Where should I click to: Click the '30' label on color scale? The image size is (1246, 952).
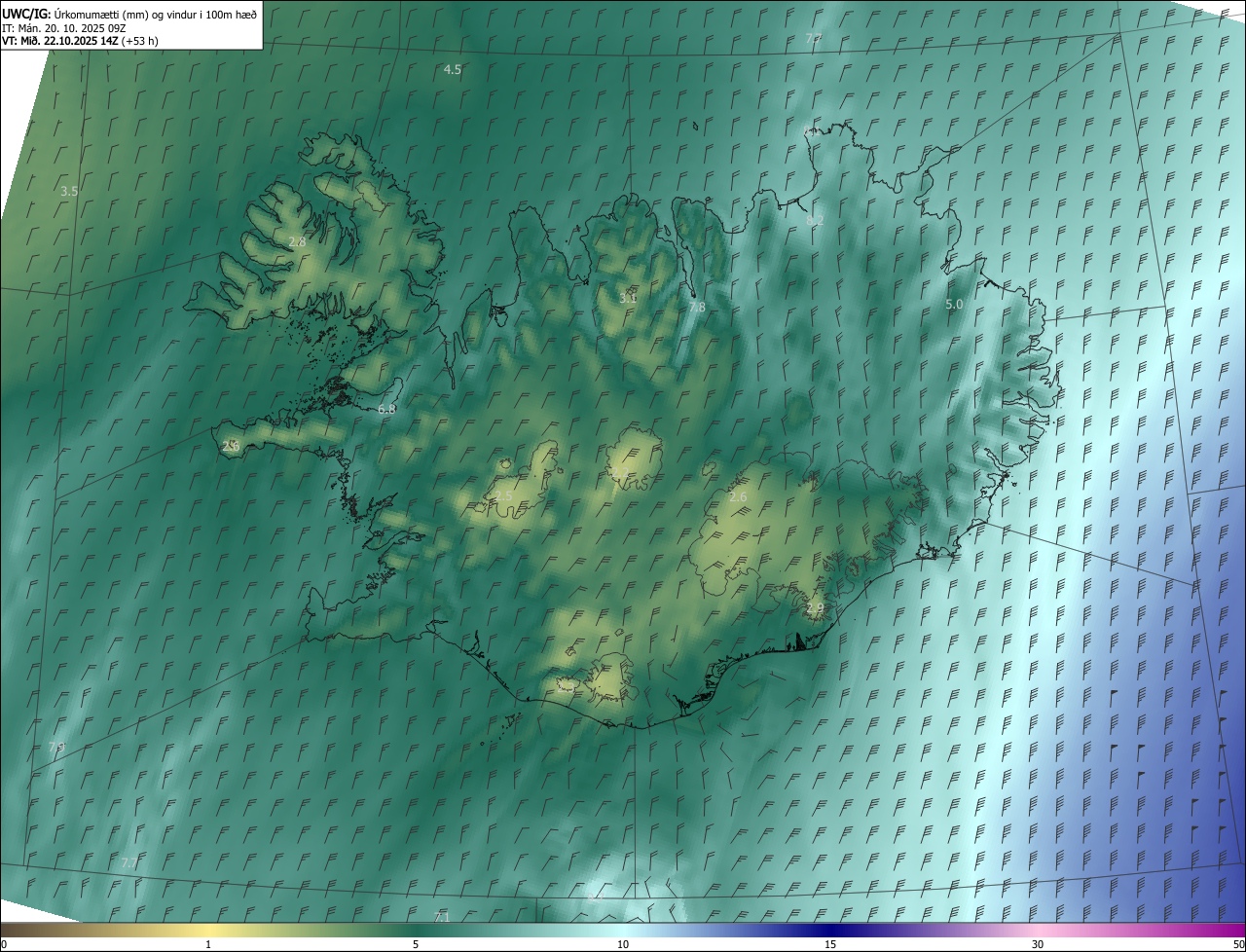(x=1038, y=945)
